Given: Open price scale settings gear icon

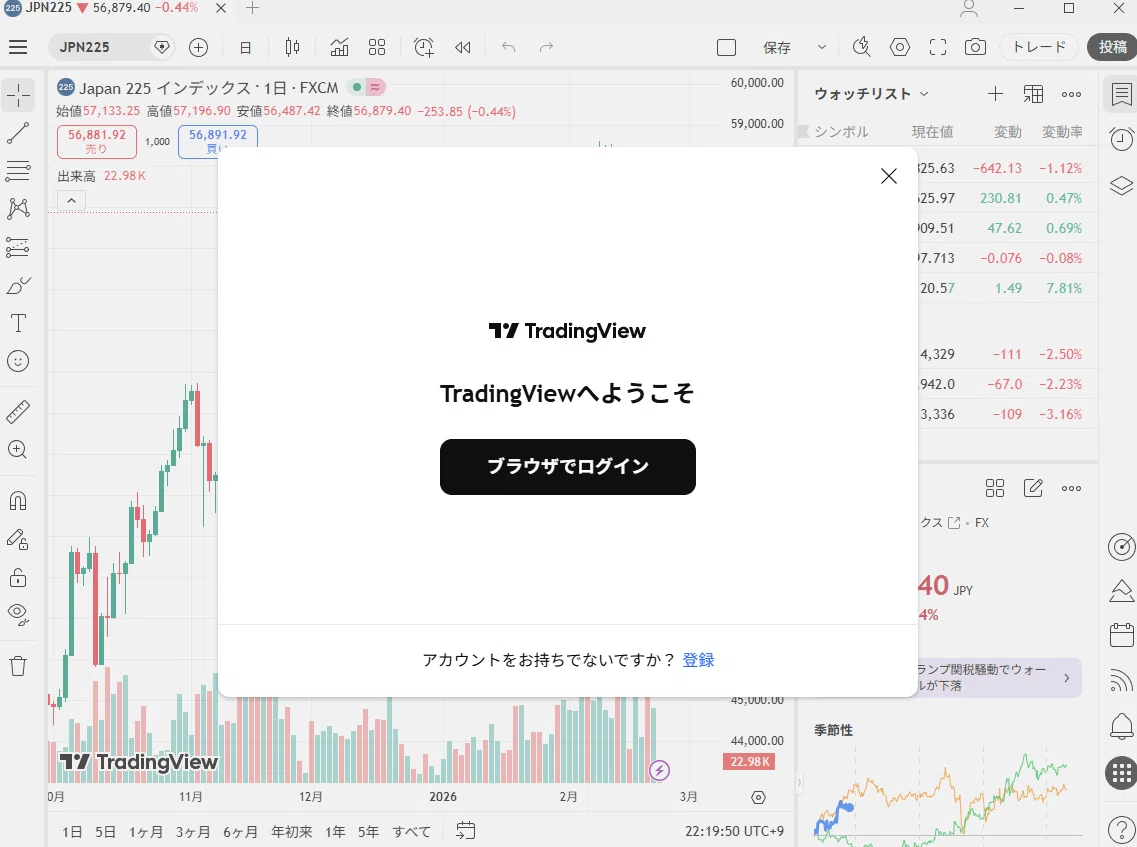Looking at the screenshot, I should coord(758,798).
